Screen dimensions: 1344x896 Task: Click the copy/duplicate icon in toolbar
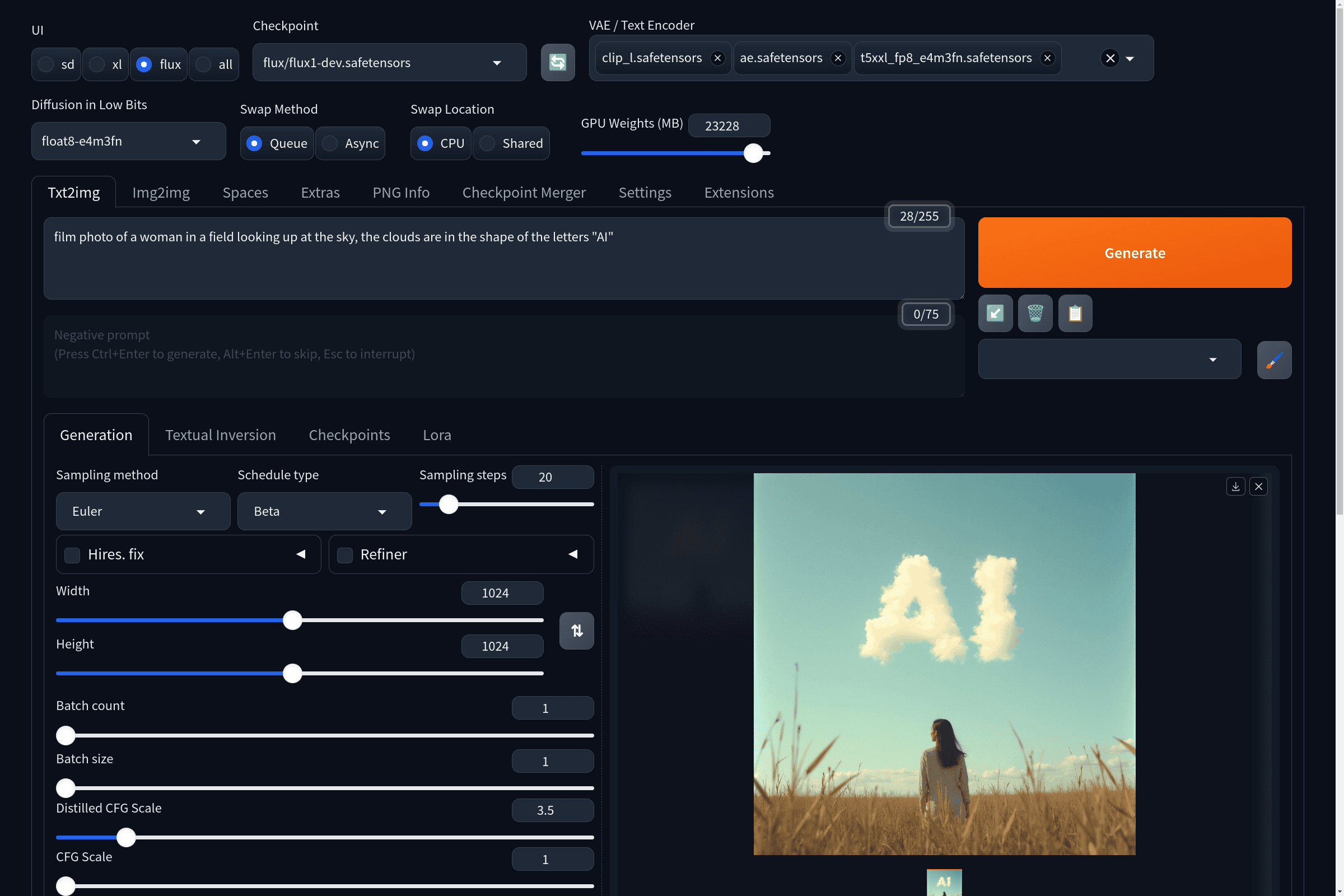click(1074, 313)
